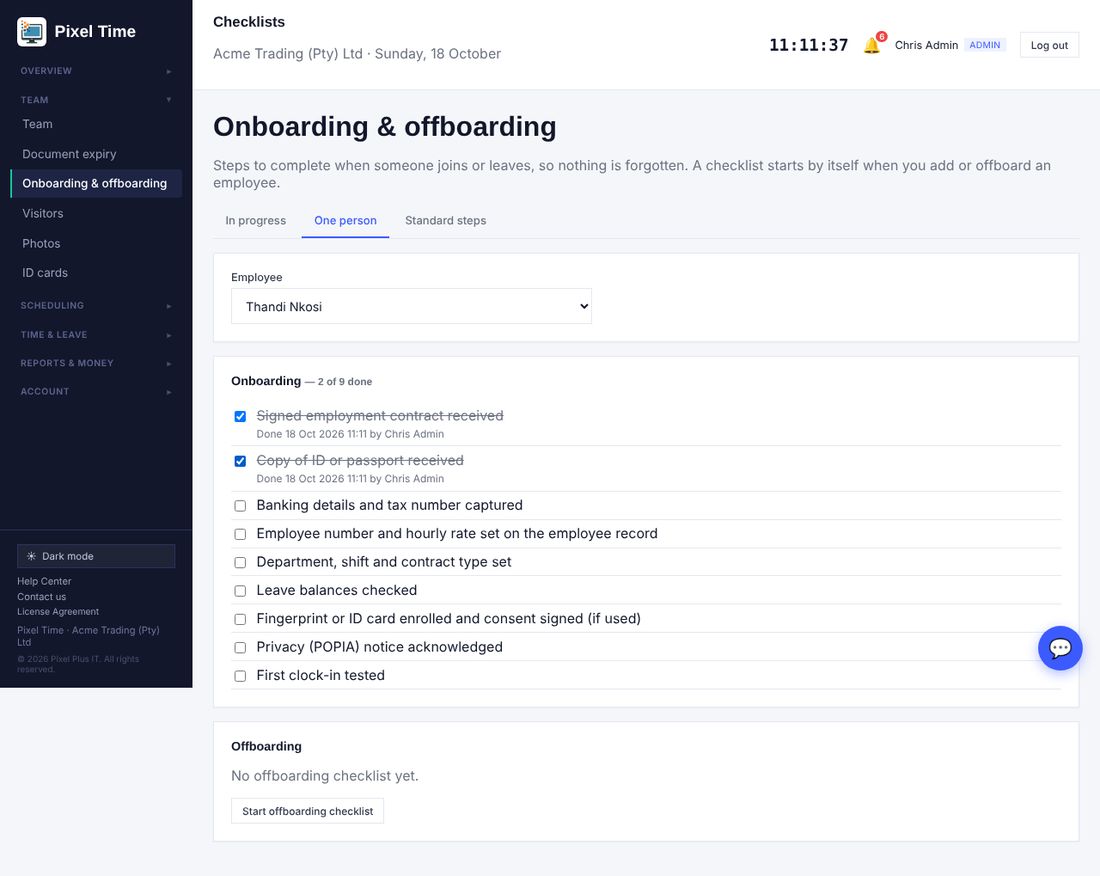Open the Employee dropdown showing Thandi Nkosi
The height and width of the screenshot is (876, 1100).
pyautogui.click(x=411, y=306)
